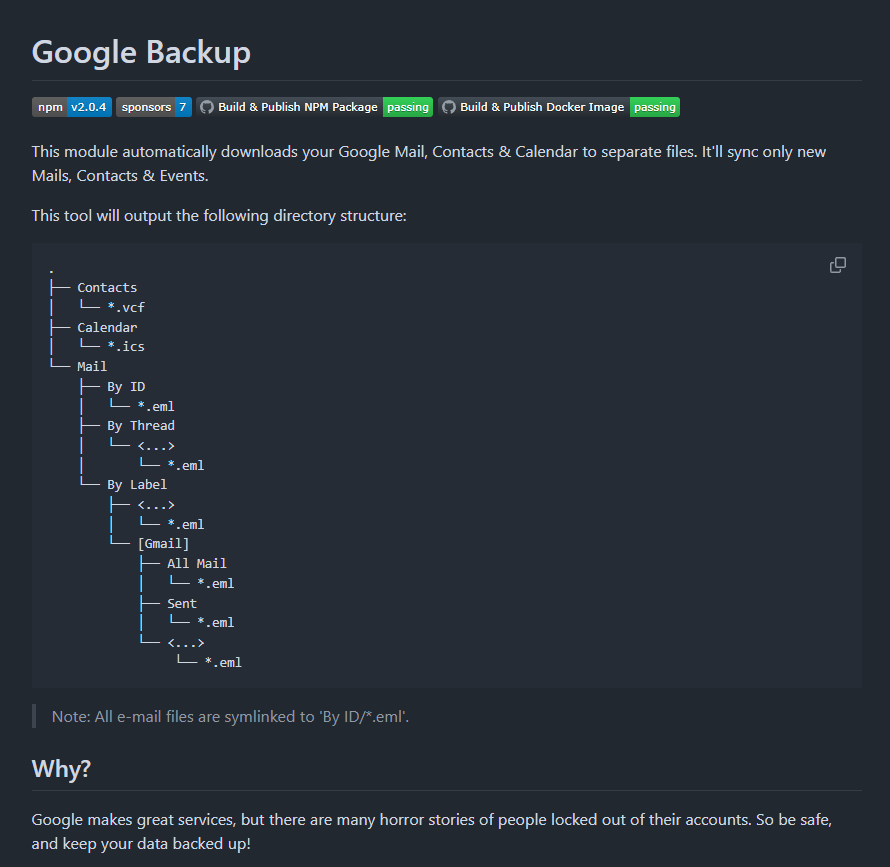The image size is (890, 867).
Task: Click the passing status of Docker Image build
Action: (655, 107)
